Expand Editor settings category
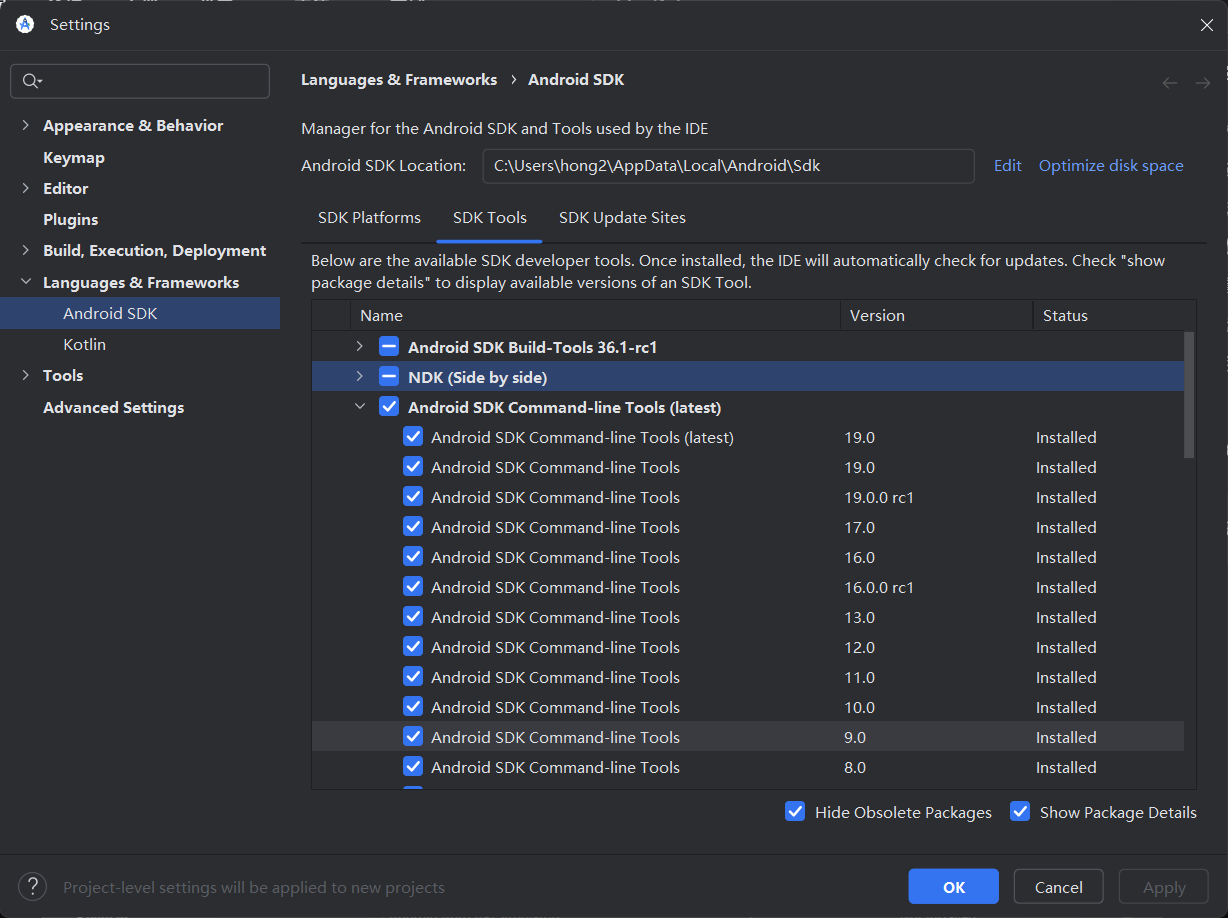1228x918 pixels. tap(25, 188)
